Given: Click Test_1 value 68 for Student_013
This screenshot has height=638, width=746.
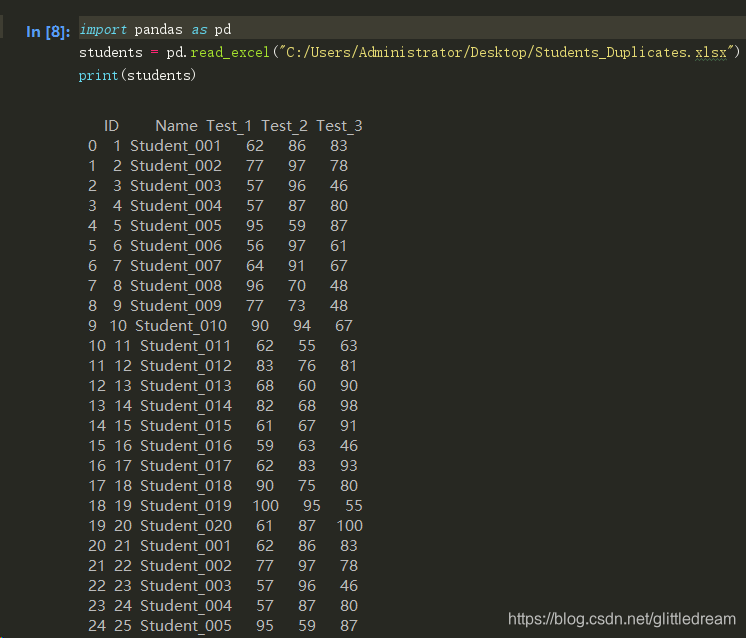Looking at the screenshot, I should 265,385.
